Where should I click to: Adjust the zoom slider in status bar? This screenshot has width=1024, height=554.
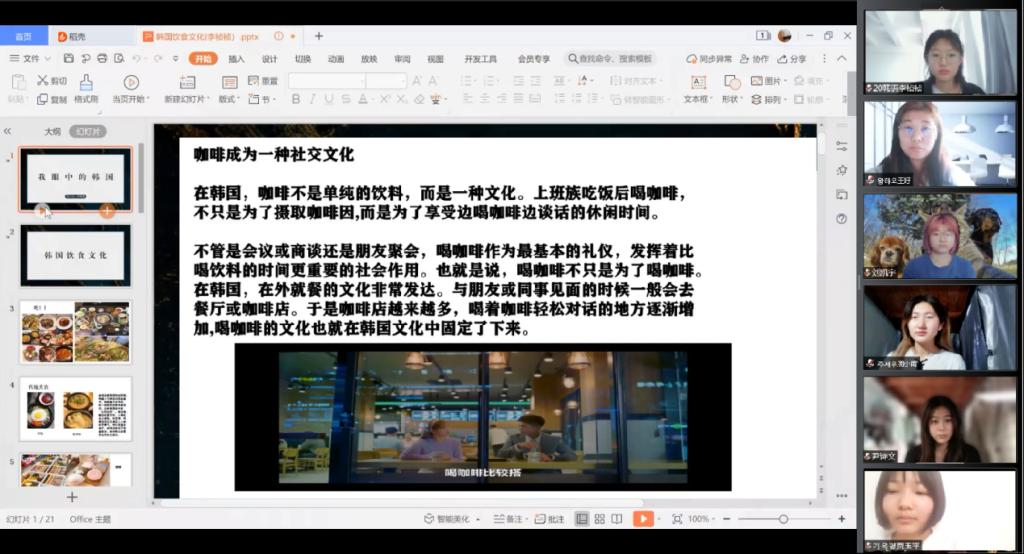pyautogui.click(x=783, y=519)
